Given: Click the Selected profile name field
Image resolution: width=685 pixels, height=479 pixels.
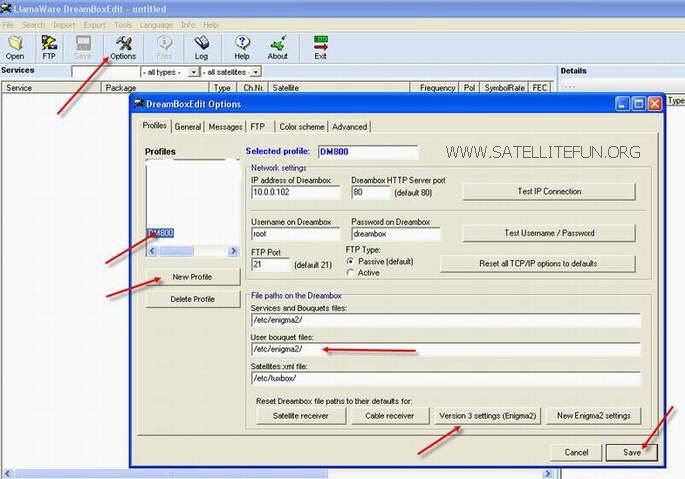Looking at the screenshot, I should [368, 152].
